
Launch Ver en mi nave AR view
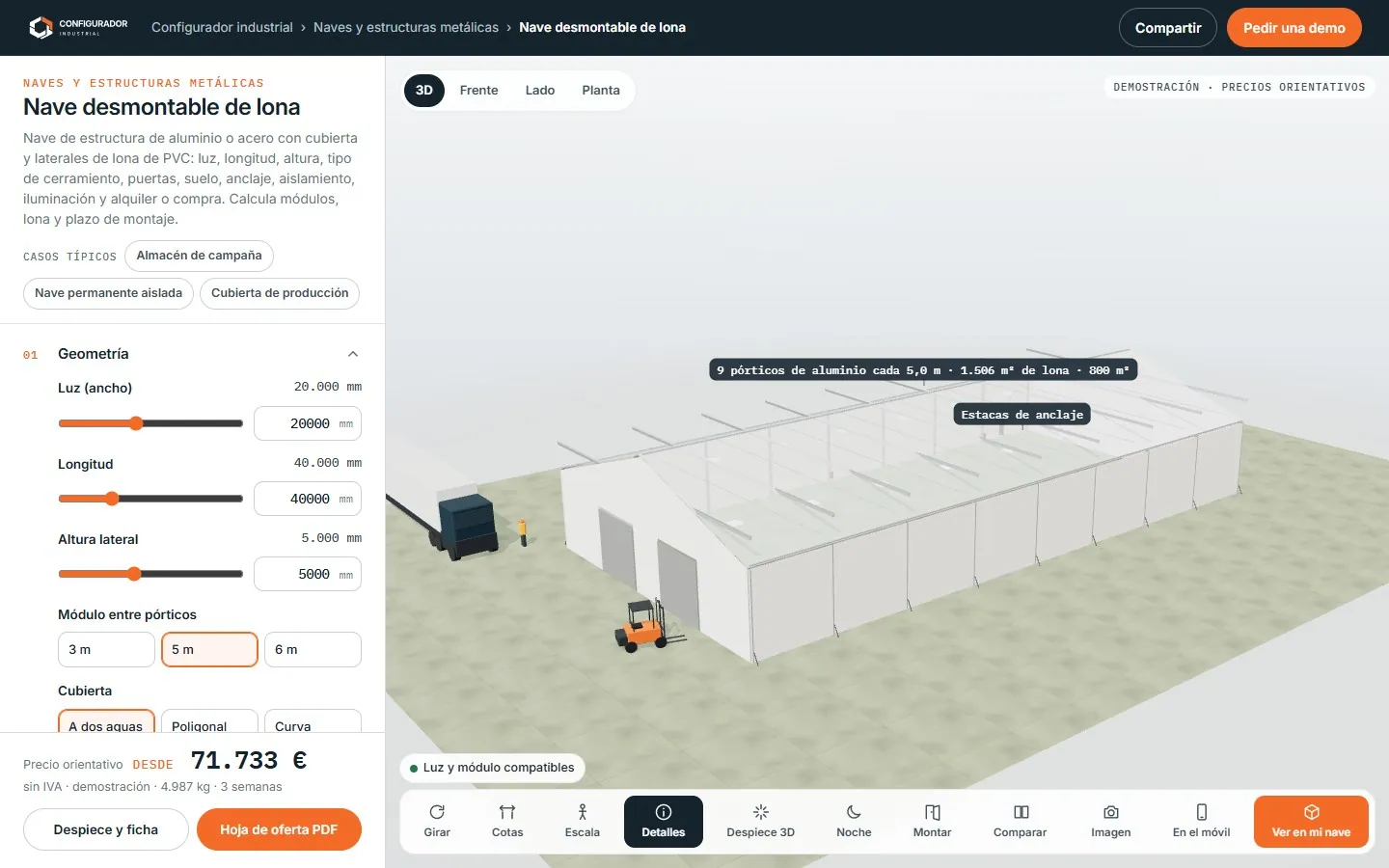pyautogui.click(x=1311, y=822)
